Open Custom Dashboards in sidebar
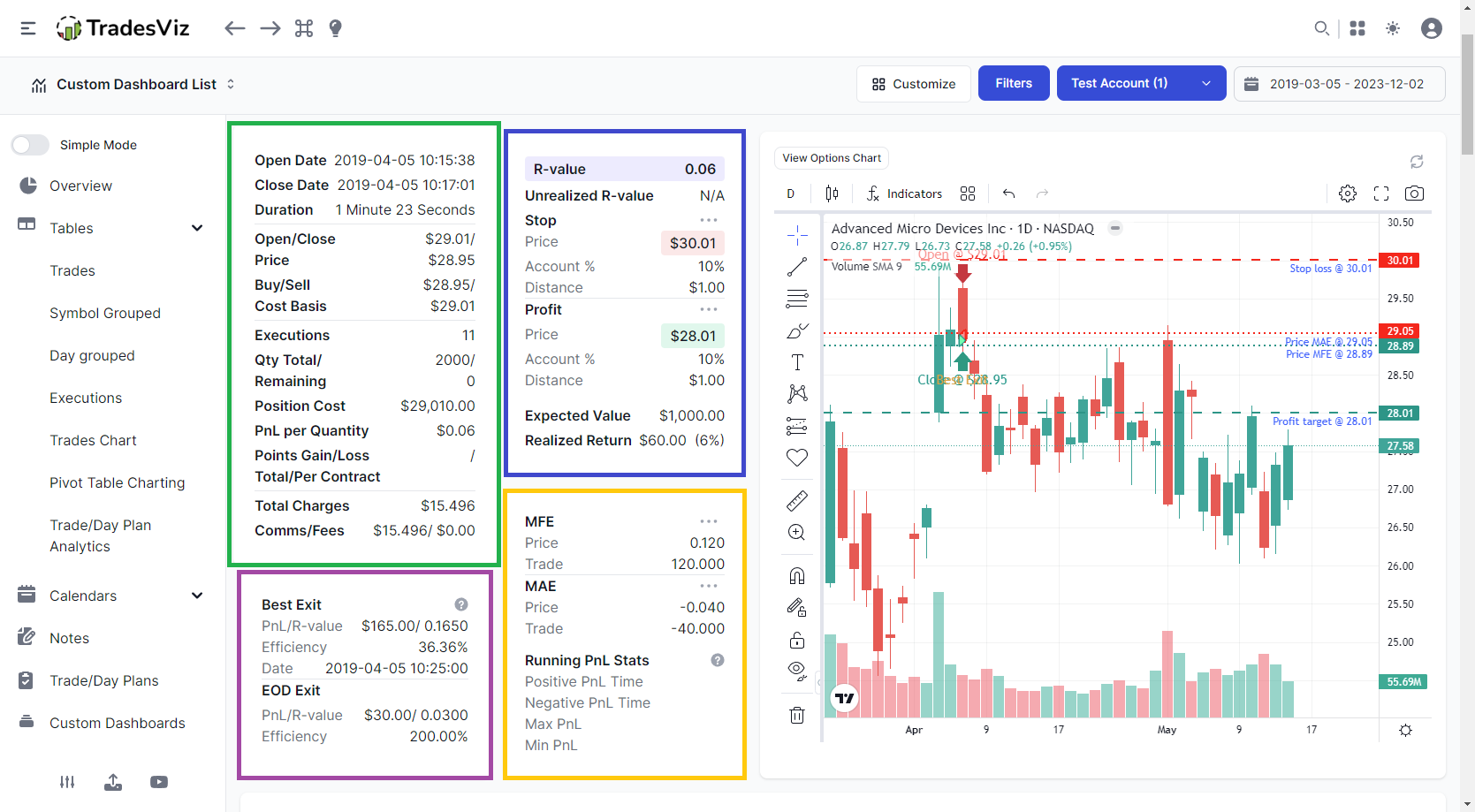 [118, 723]
